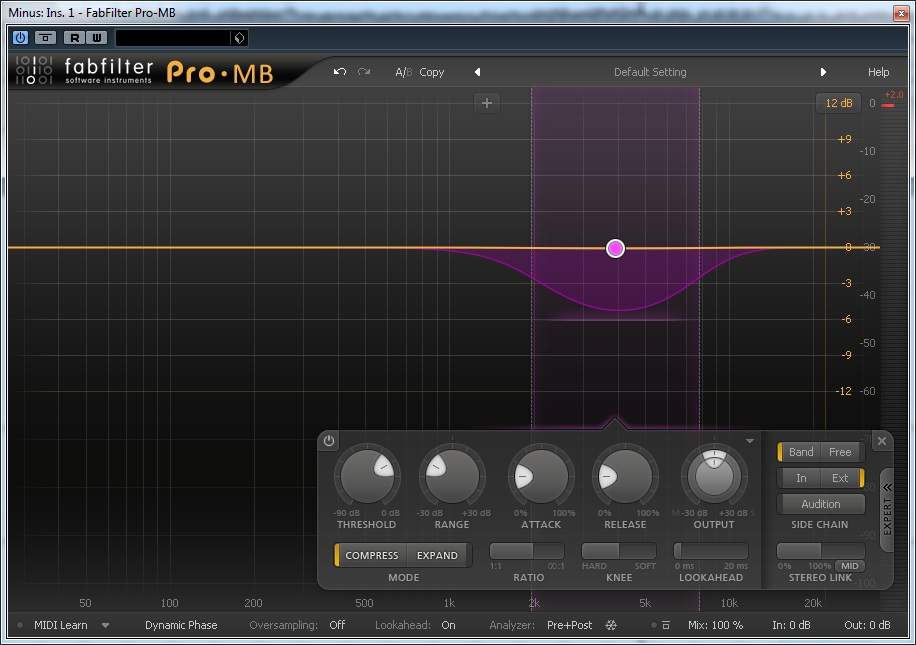This screenshot has width=916, height=645.
Task: Switch mode to EXPAND
Action: [437, 555]
